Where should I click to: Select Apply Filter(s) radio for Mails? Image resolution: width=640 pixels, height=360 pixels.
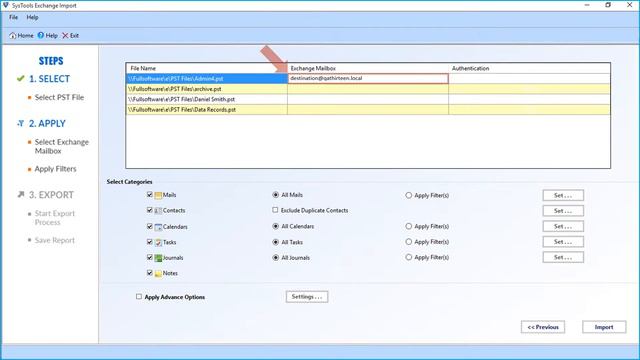click(x=409, y=196)
